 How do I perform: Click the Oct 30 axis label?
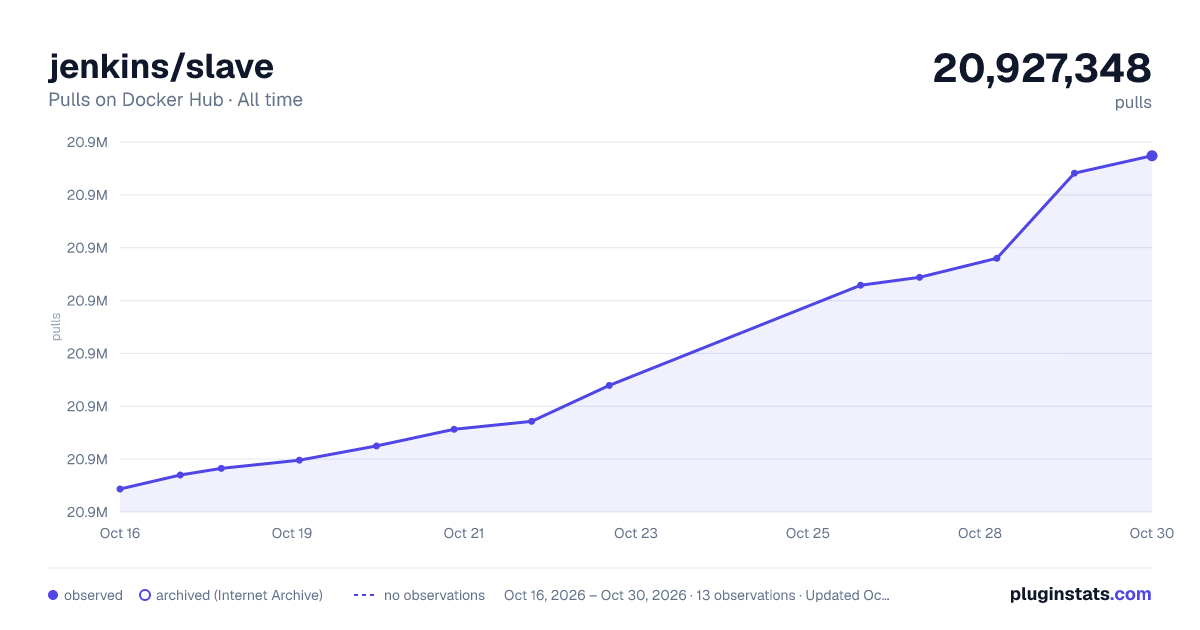tap(1150, 533)
